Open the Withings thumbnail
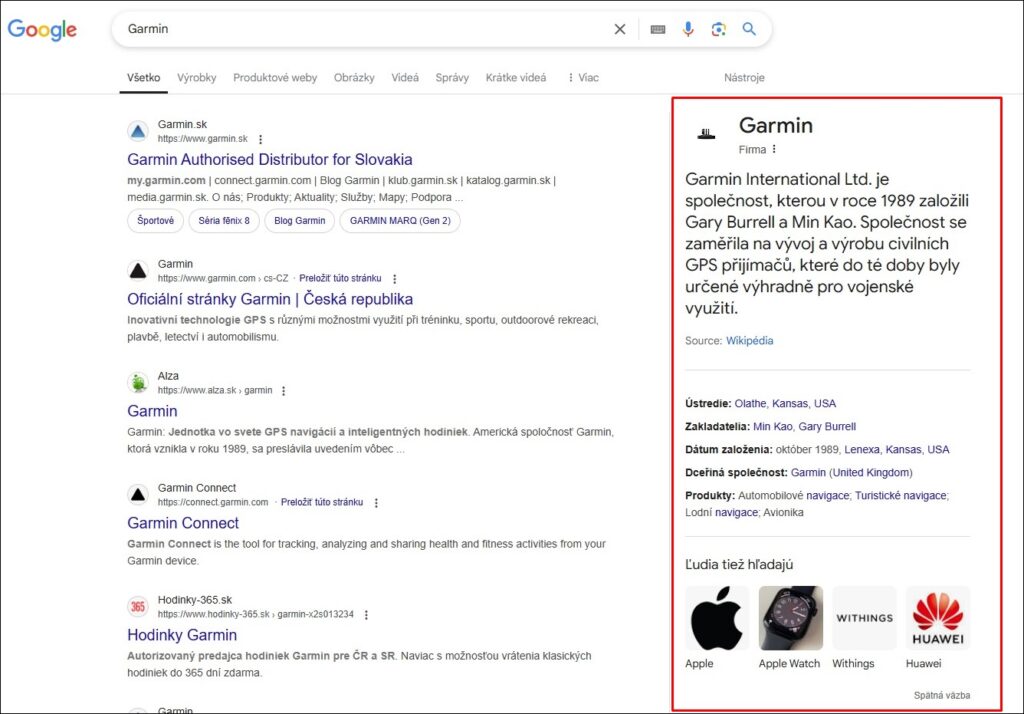Screen dimensions: 1024x714 point(864,618)
